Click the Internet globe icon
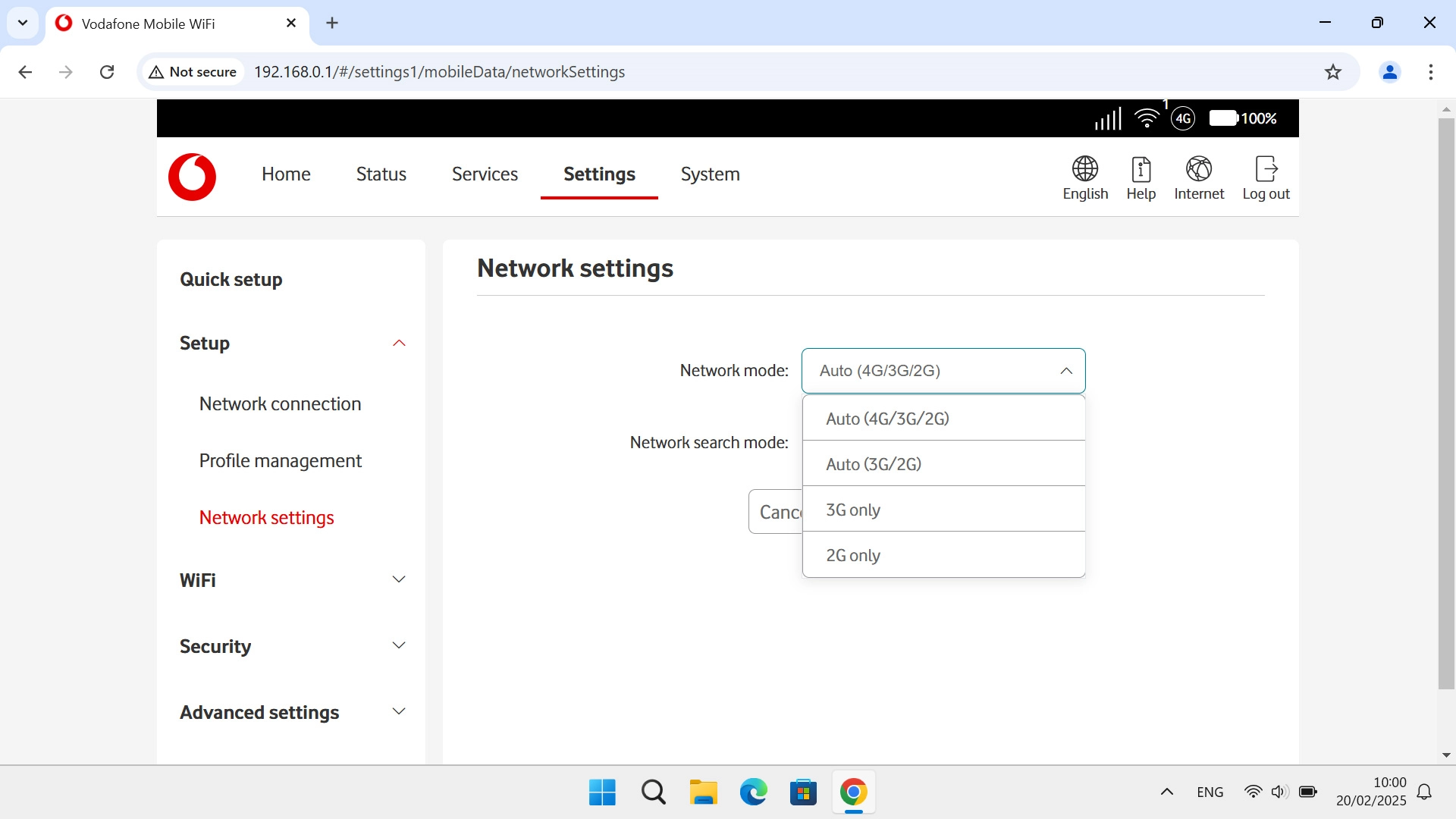 click(1198, 169)
